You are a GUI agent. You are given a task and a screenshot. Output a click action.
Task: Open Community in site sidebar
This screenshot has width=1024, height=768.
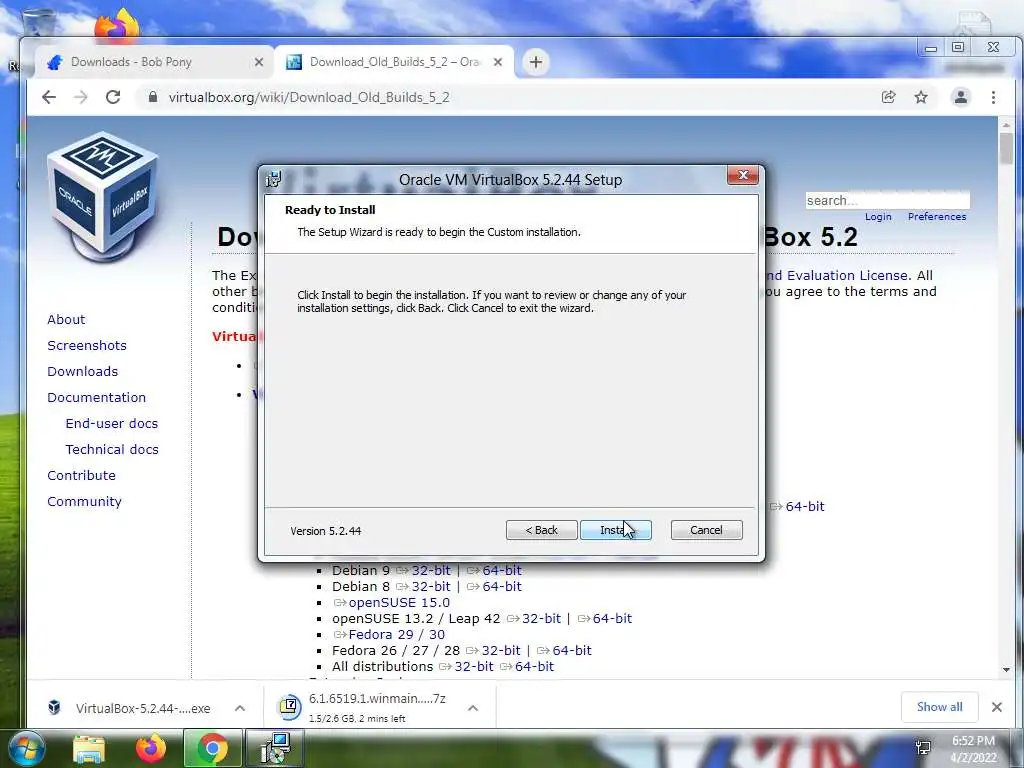(84, 502)
